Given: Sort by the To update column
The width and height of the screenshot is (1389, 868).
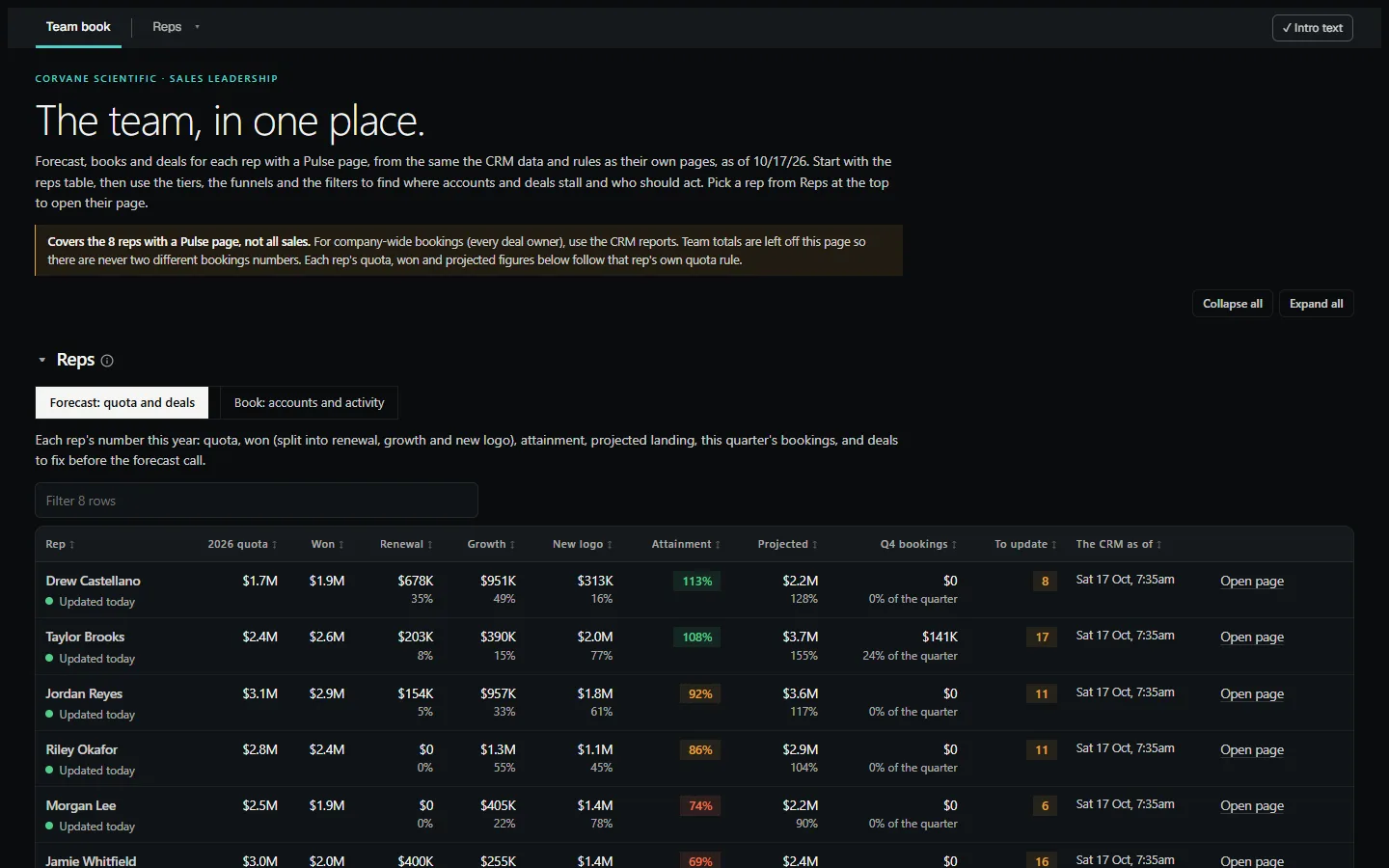Looking at the screenshot, I should tap(1025, 544).
